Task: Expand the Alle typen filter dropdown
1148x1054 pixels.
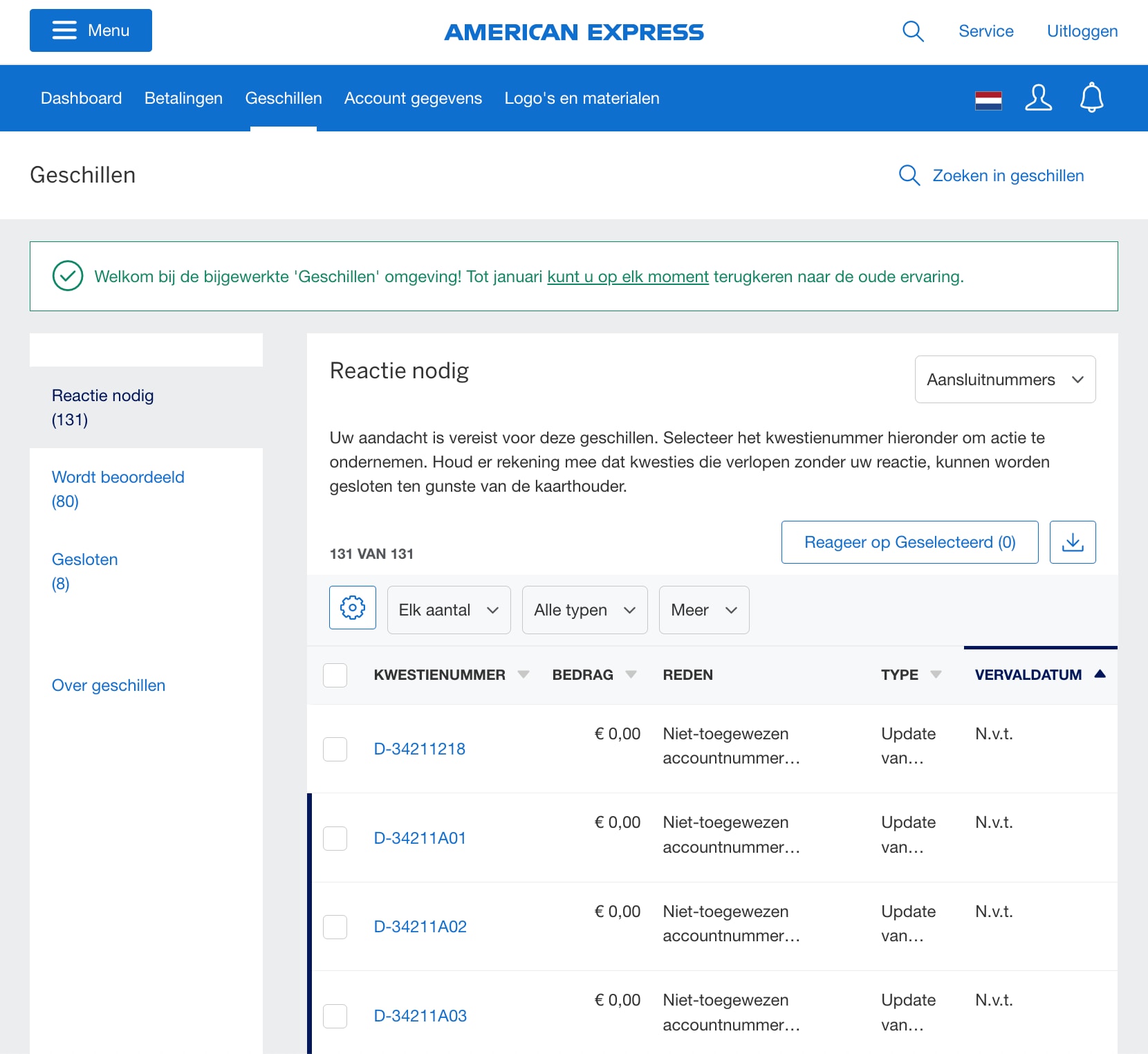Action: (x=584, y=609)
